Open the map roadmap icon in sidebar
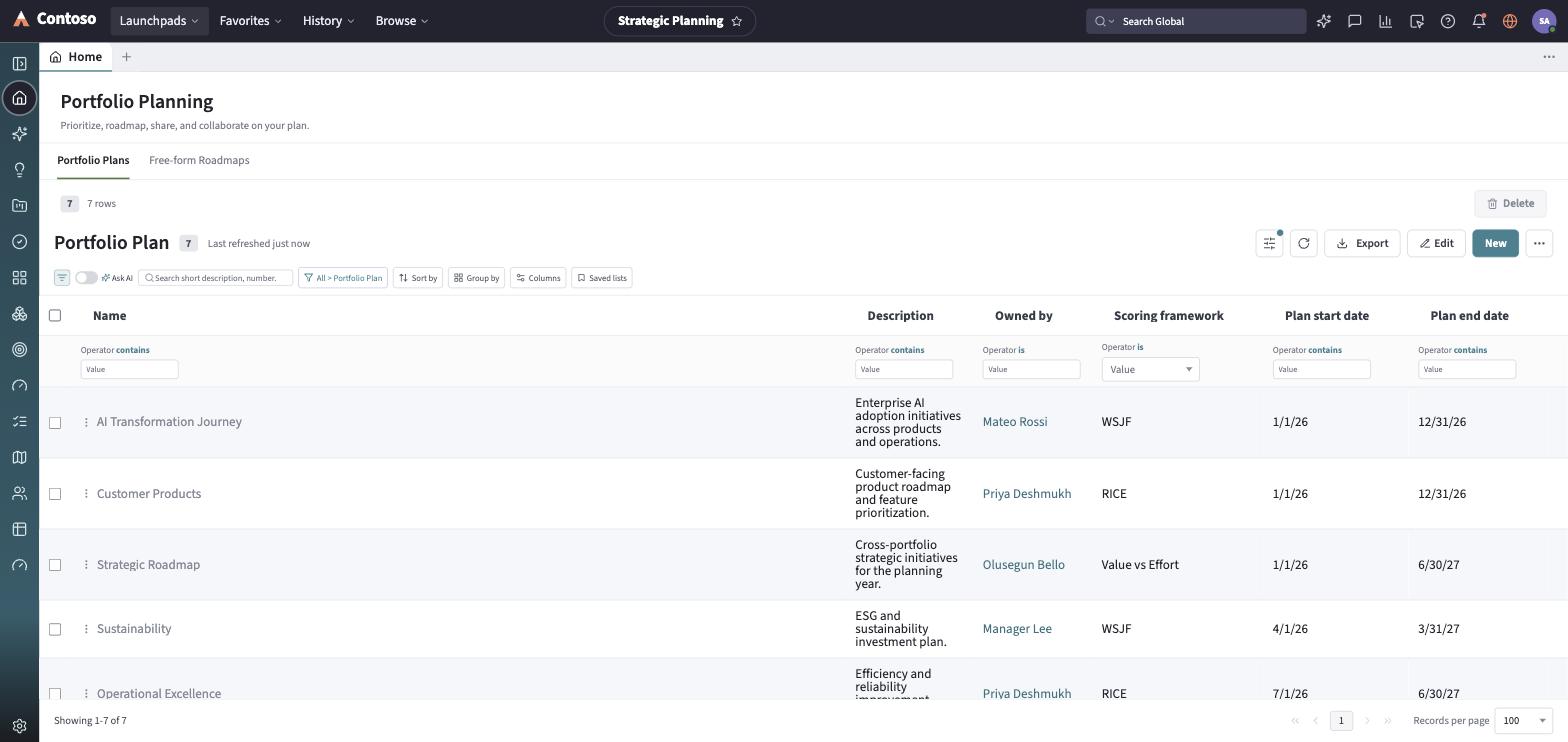This screenshot has height=742, width=1568. pyautogui.click(x=19, y=458)
